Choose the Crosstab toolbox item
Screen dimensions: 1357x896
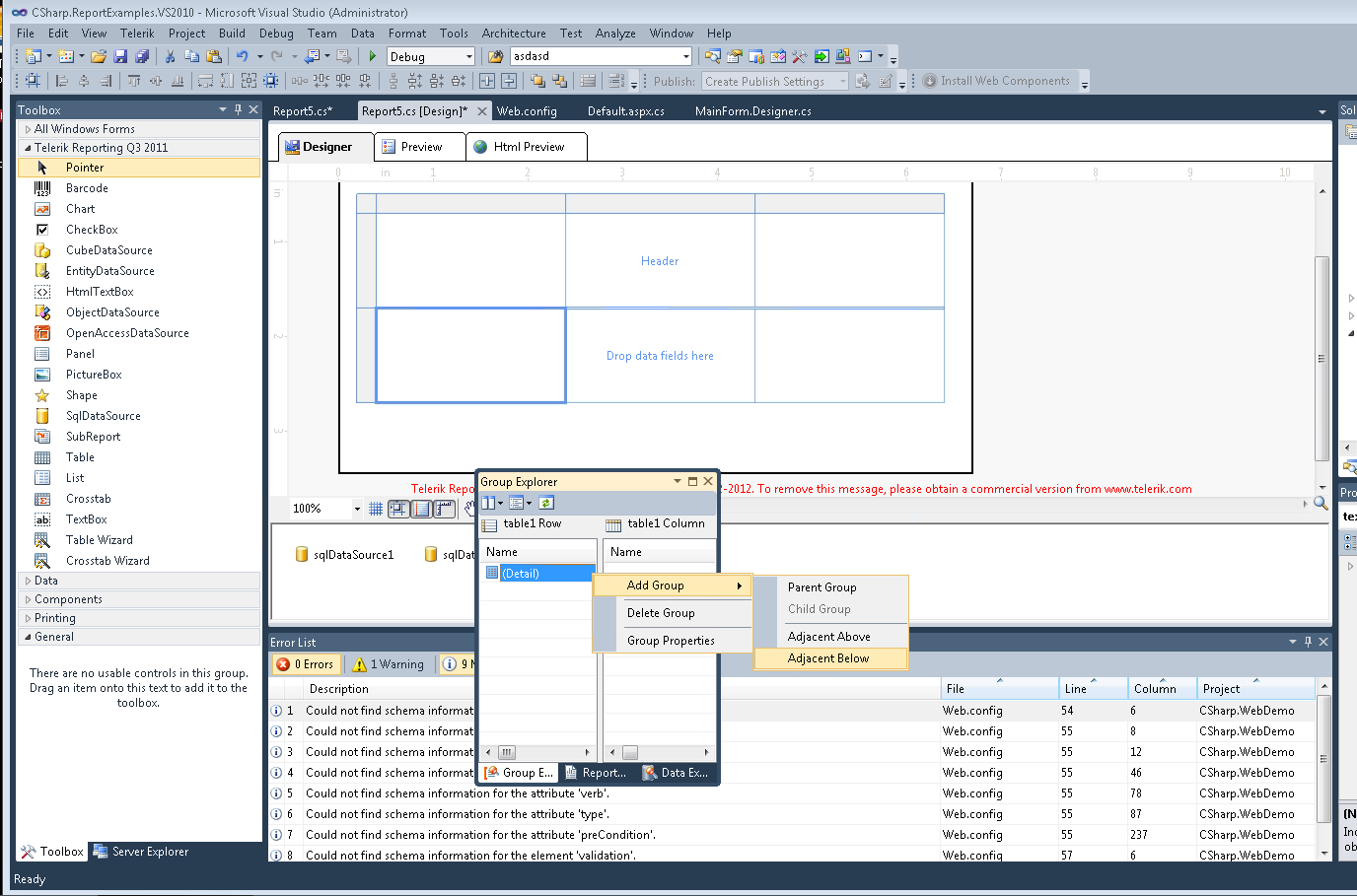[139, 499]
